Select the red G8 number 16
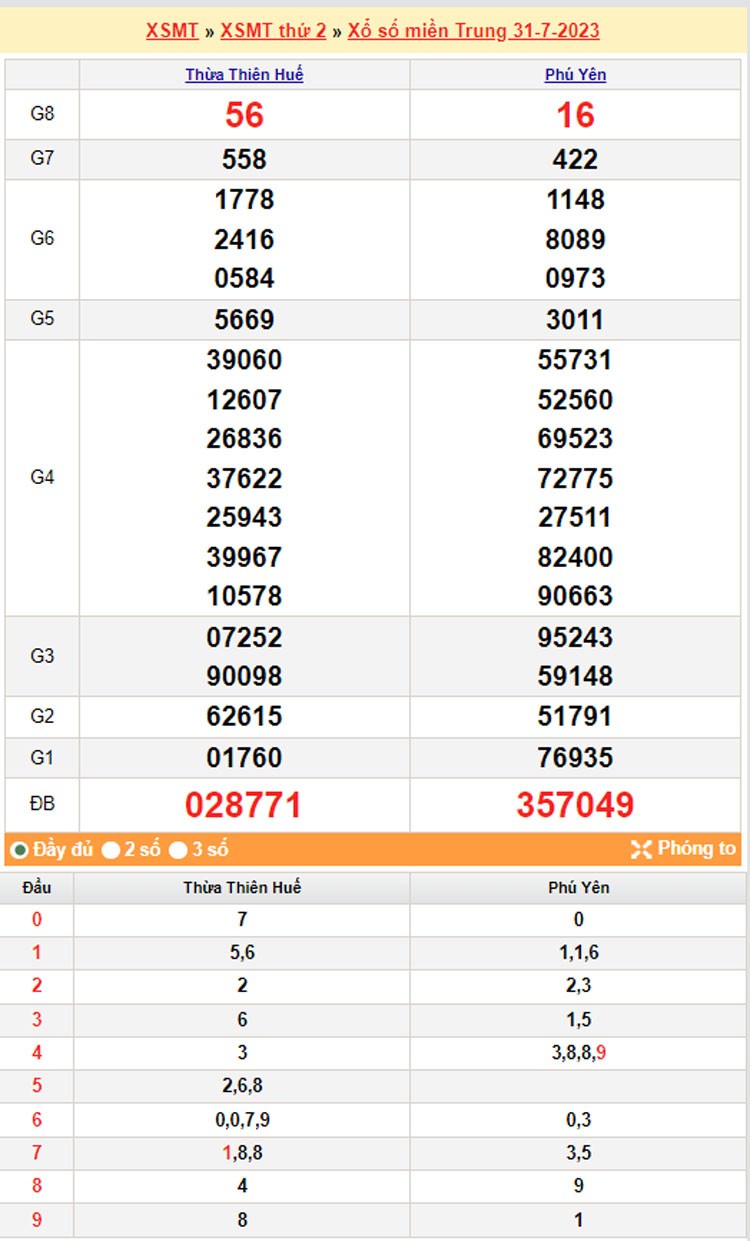750x1241 pixels. click(575, 115)
